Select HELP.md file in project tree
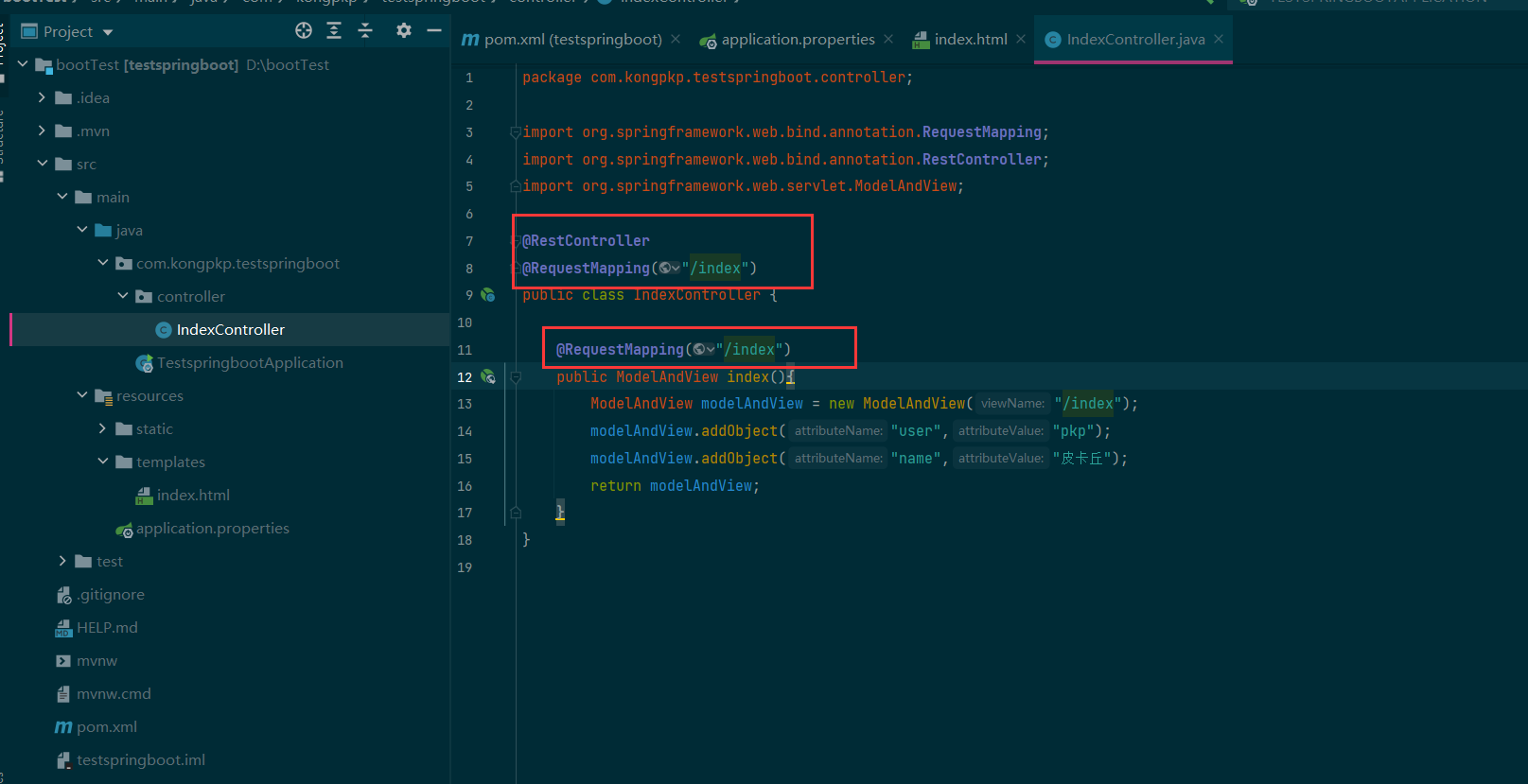Screen dimensions: 1528x784 (x=107, y=628)
